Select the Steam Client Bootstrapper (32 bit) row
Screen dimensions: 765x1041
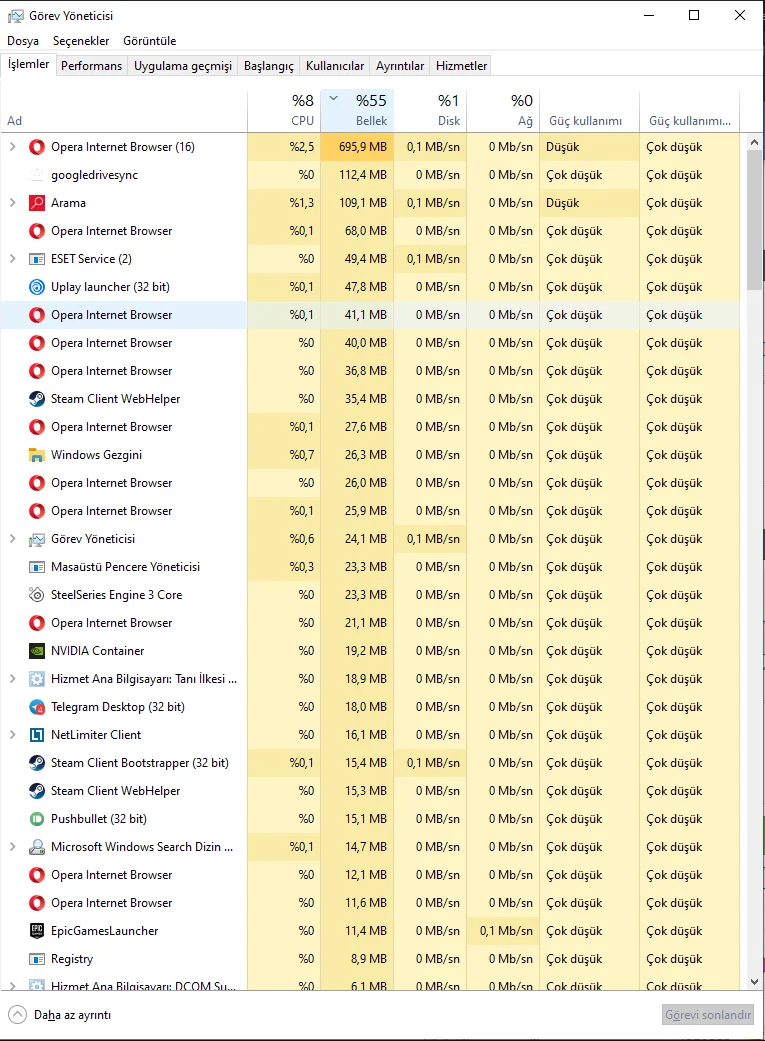pos(370,763)
